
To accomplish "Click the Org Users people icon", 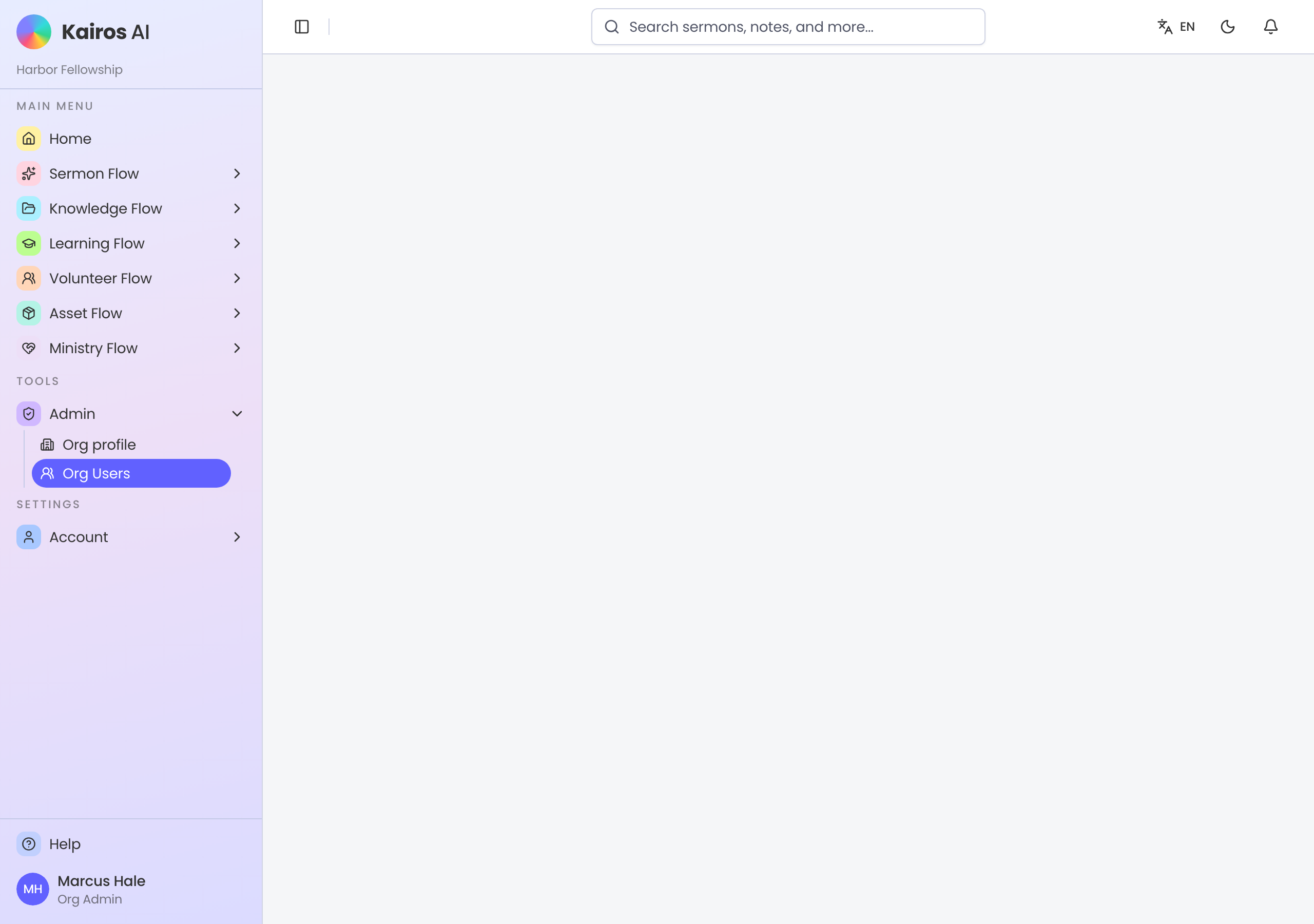I will coord(48,473).
